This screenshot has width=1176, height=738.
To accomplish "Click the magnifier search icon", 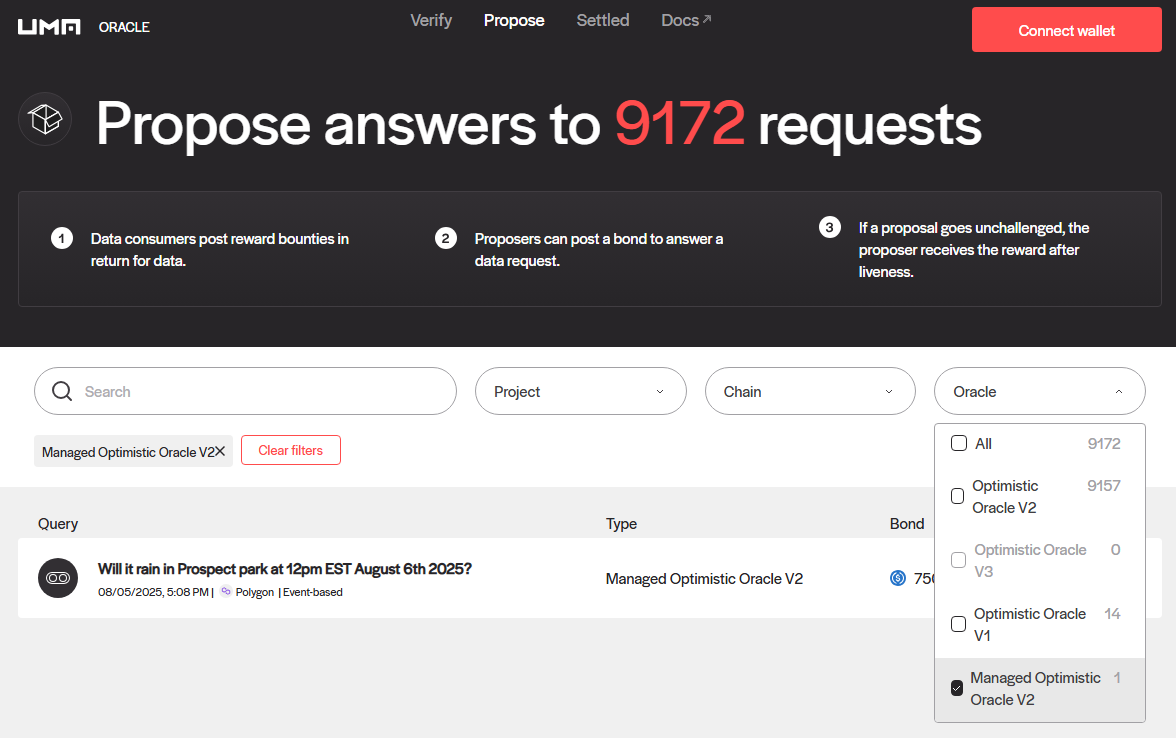I will coord(62,391).
